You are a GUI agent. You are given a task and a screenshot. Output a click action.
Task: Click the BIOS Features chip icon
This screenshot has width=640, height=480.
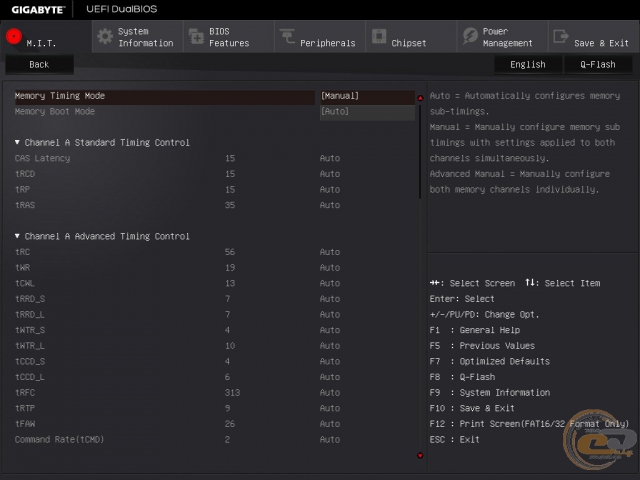(x=195, y=37)
